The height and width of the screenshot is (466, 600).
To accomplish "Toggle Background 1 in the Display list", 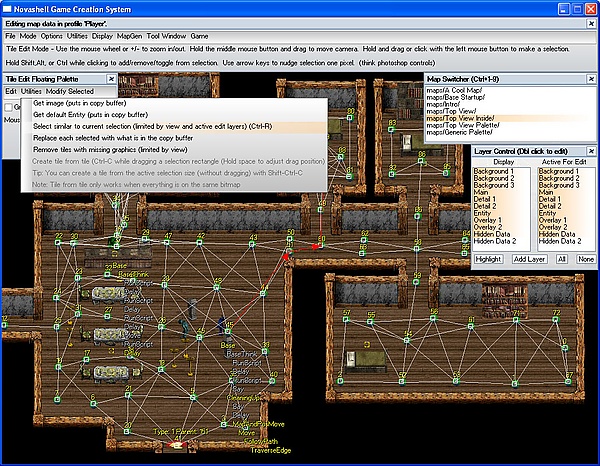I will tap(495, 171).
